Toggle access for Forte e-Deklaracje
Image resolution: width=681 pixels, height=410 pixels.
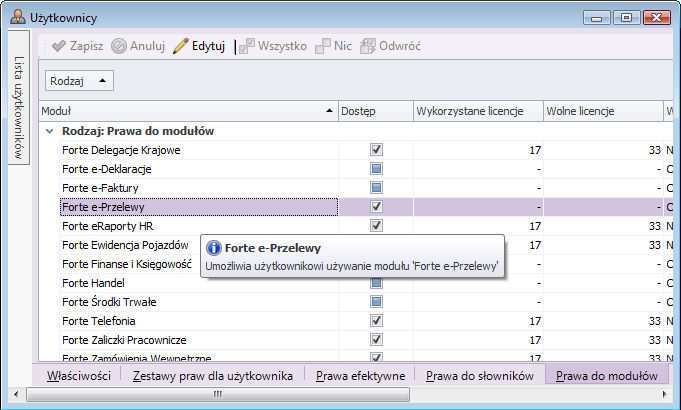click(x=376, y=169)
